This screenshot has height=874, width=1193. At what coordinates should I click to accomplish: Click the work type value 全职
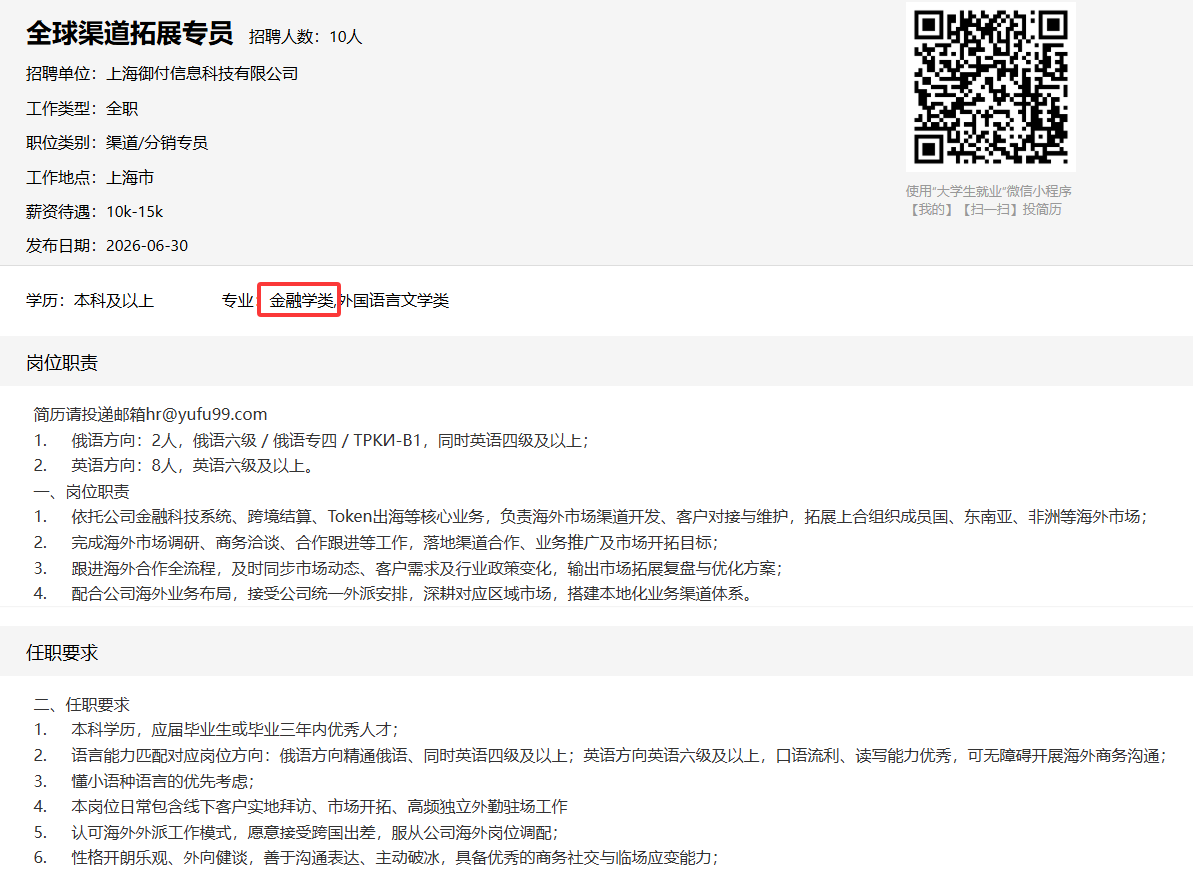coord(122,109)
